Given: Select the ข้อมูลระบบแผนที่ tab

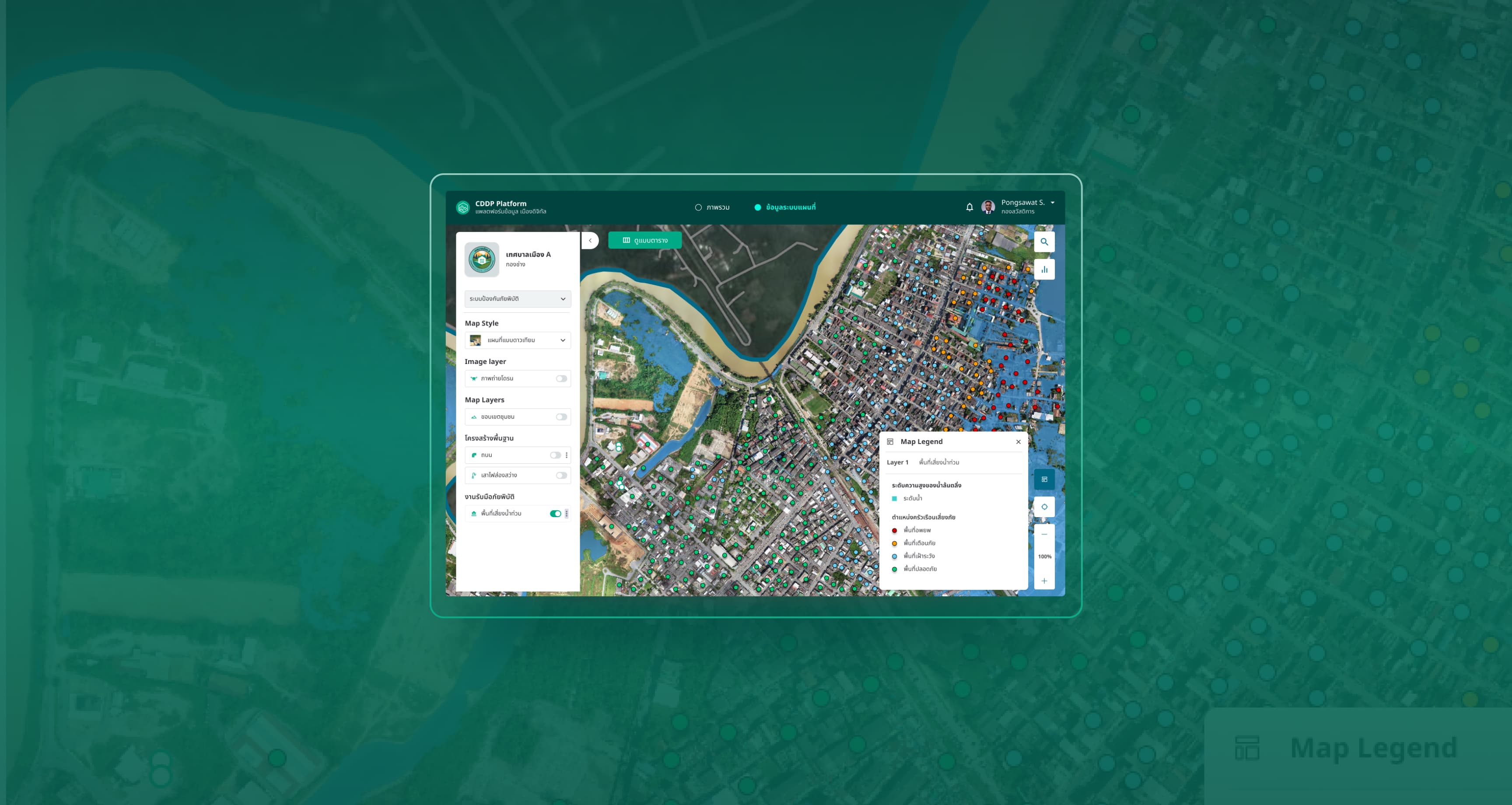Looking at the screenshot, I should coord(785,207).
